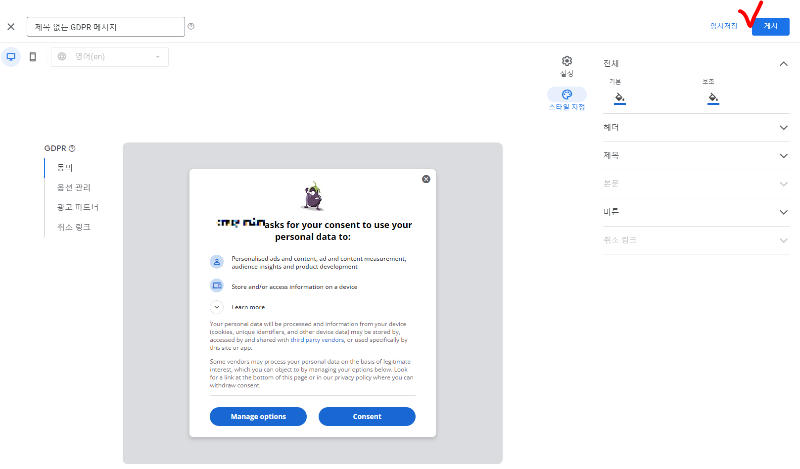The width and height of the screenshot is (800, 469).
Task: Select the 옵션 관리 sidebar page
Action: click(x=74, y=187)
